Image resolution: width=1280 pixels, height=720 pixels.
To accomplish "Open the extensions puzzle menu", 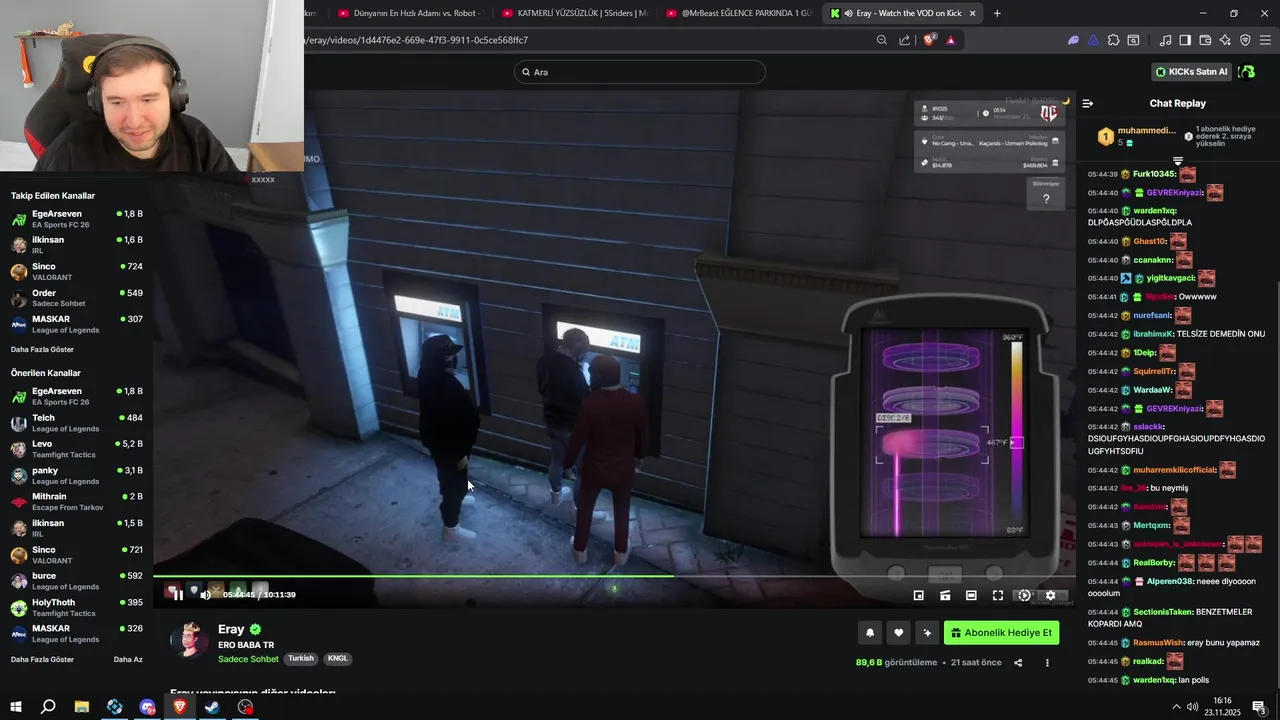I will click(x=1113, y=40).
